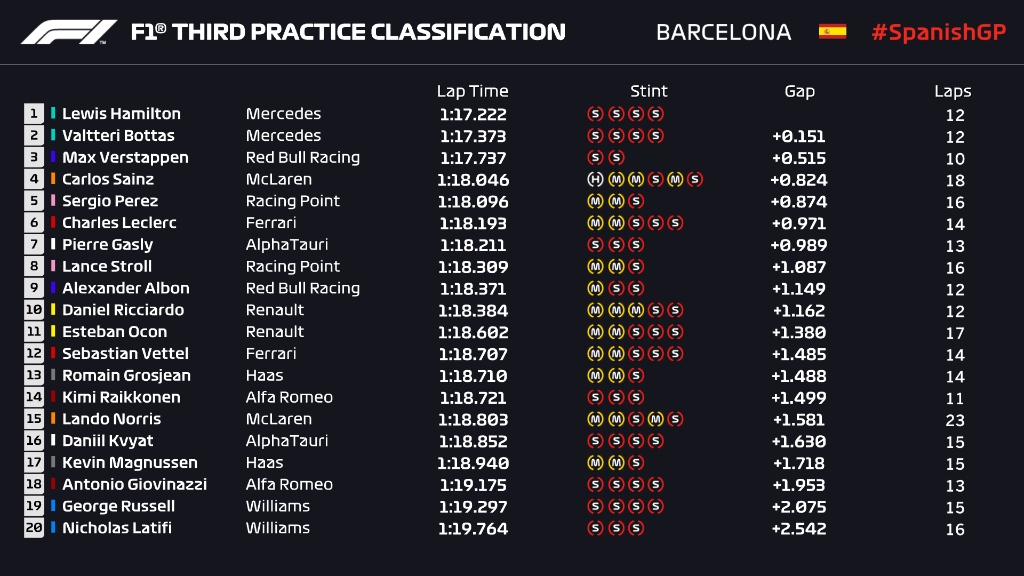
Task: Select first medium tyre in Perez's stint
Action: 595,201
